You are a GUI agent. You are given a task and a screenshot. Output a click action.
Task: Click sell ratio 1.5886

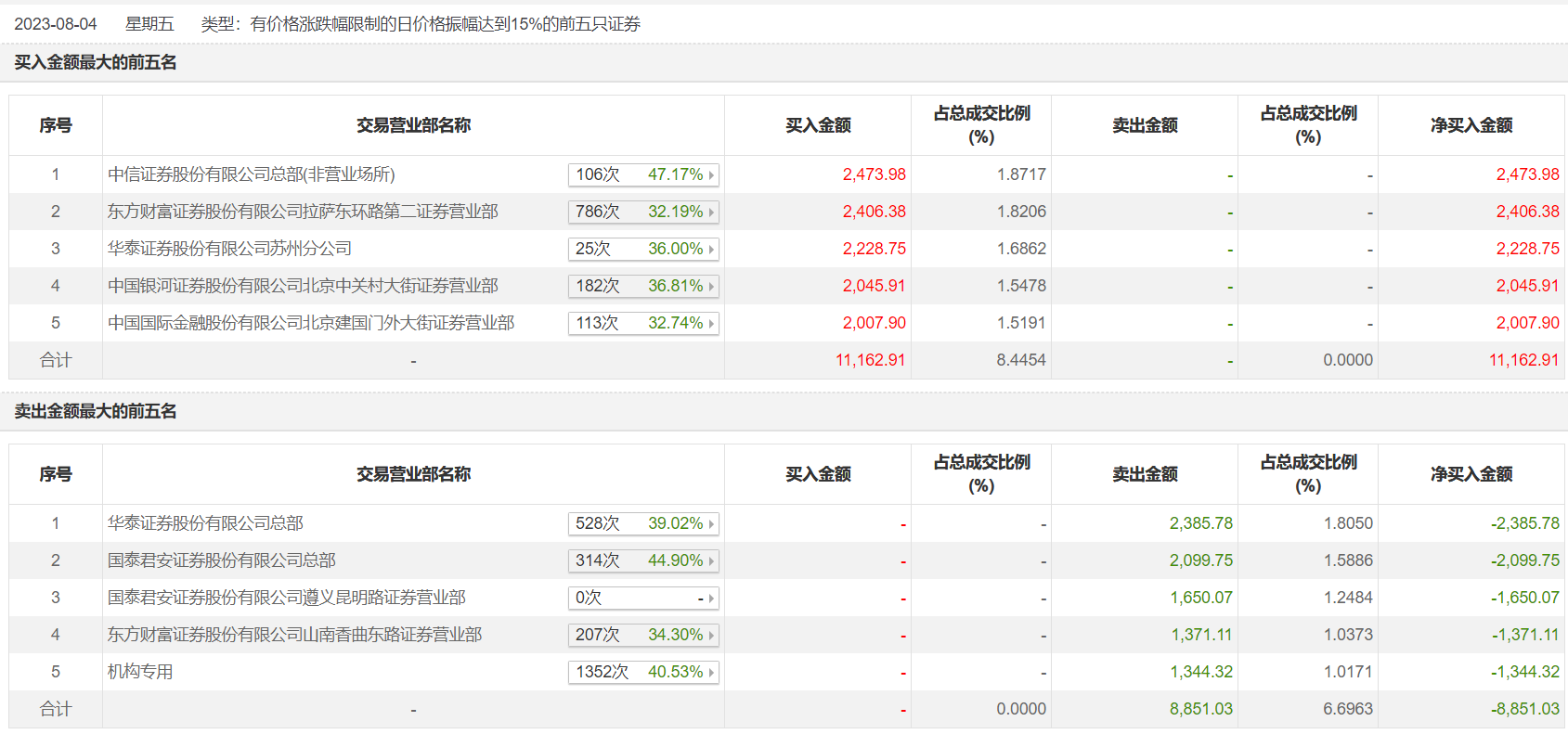pyautogui.click(x=1348, y=560)
